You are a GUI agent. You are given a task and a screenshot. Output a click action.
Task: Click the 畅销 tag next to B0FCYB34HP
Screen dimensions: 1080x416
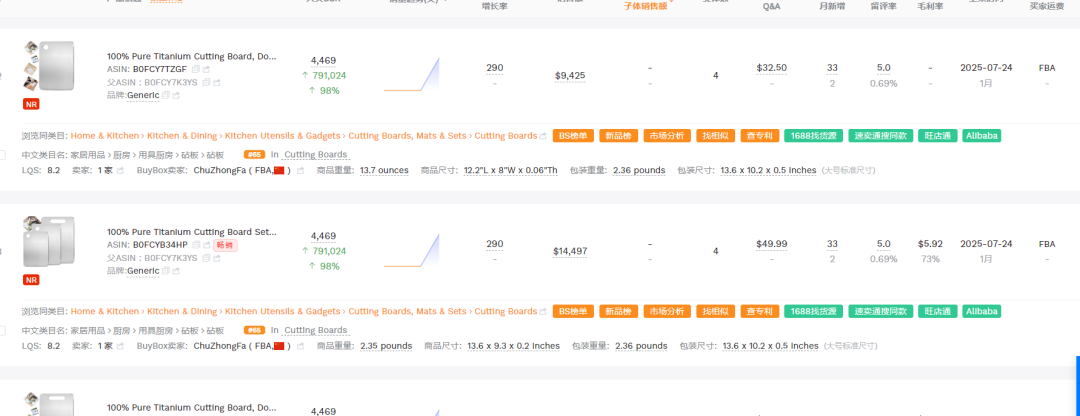(x=225, y=245)
